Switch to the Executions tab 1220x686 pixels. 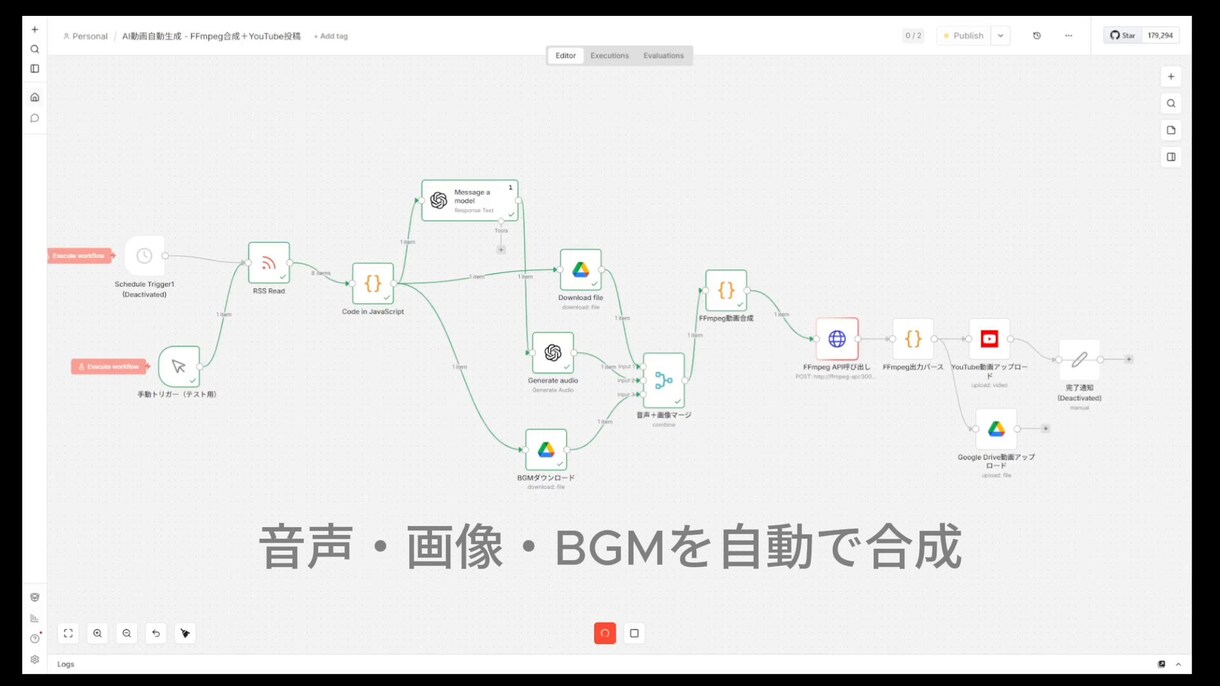pos(609,56)
